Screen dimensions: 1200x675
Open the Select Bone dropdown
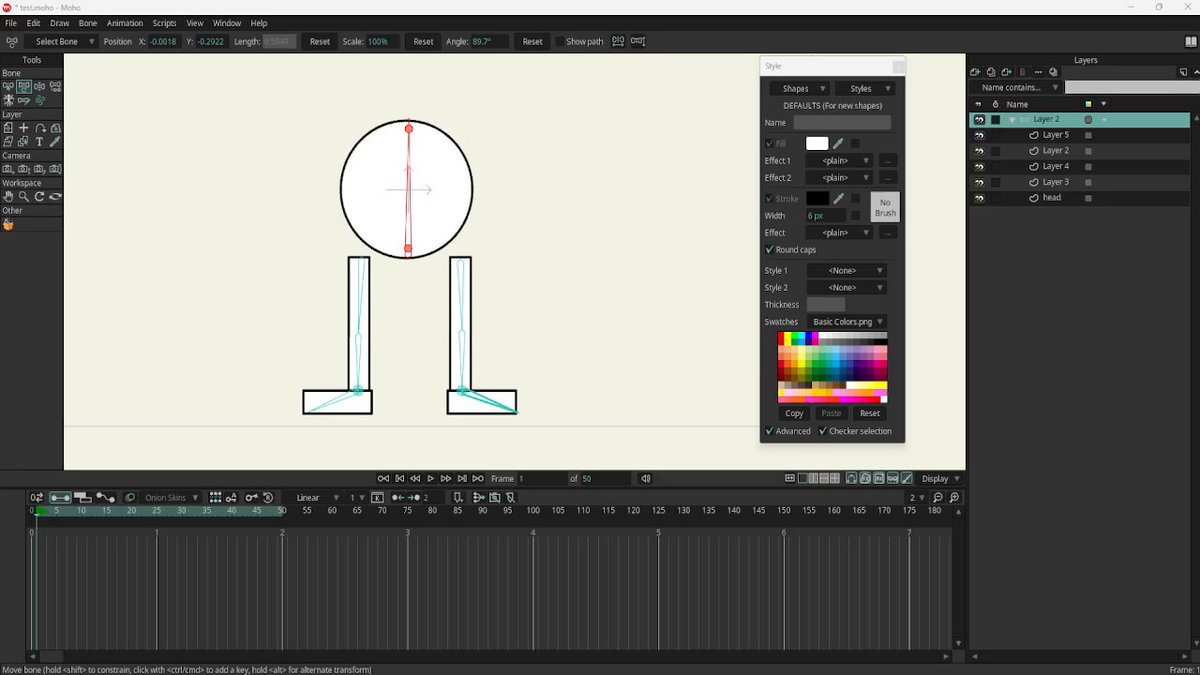pyautogui.click(x=63, y=42)
